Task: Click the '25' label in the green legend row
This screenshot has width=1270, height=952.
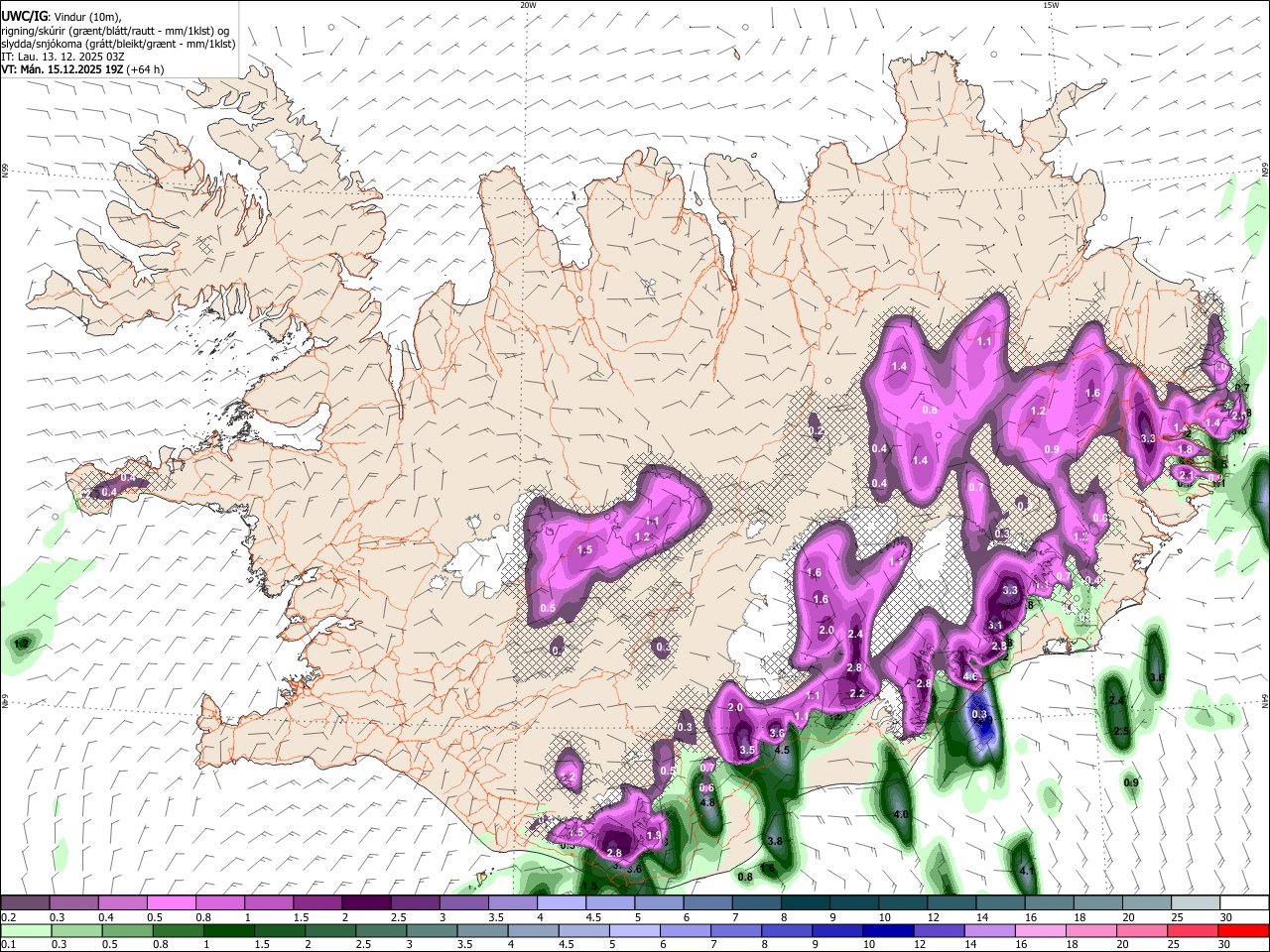Action: (1176, 945)
